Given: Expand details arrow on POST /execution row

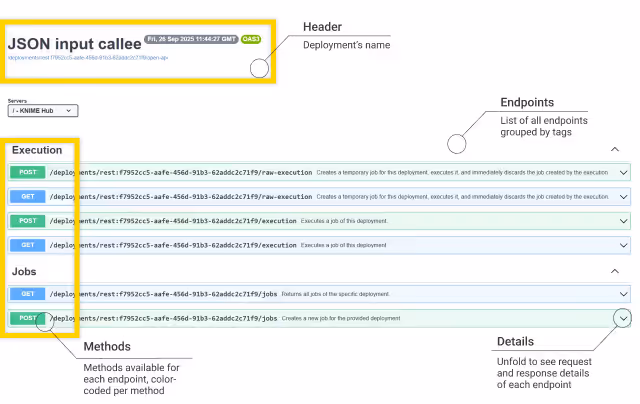Looking at the screenshot, I should click(623, 221).
